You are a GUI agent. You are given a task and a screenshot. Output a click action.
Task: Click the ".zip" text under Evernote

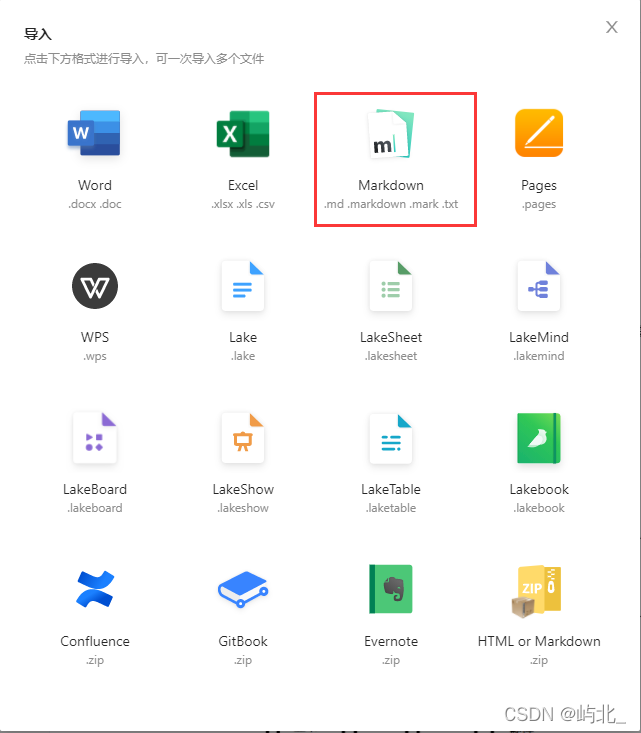391,660
